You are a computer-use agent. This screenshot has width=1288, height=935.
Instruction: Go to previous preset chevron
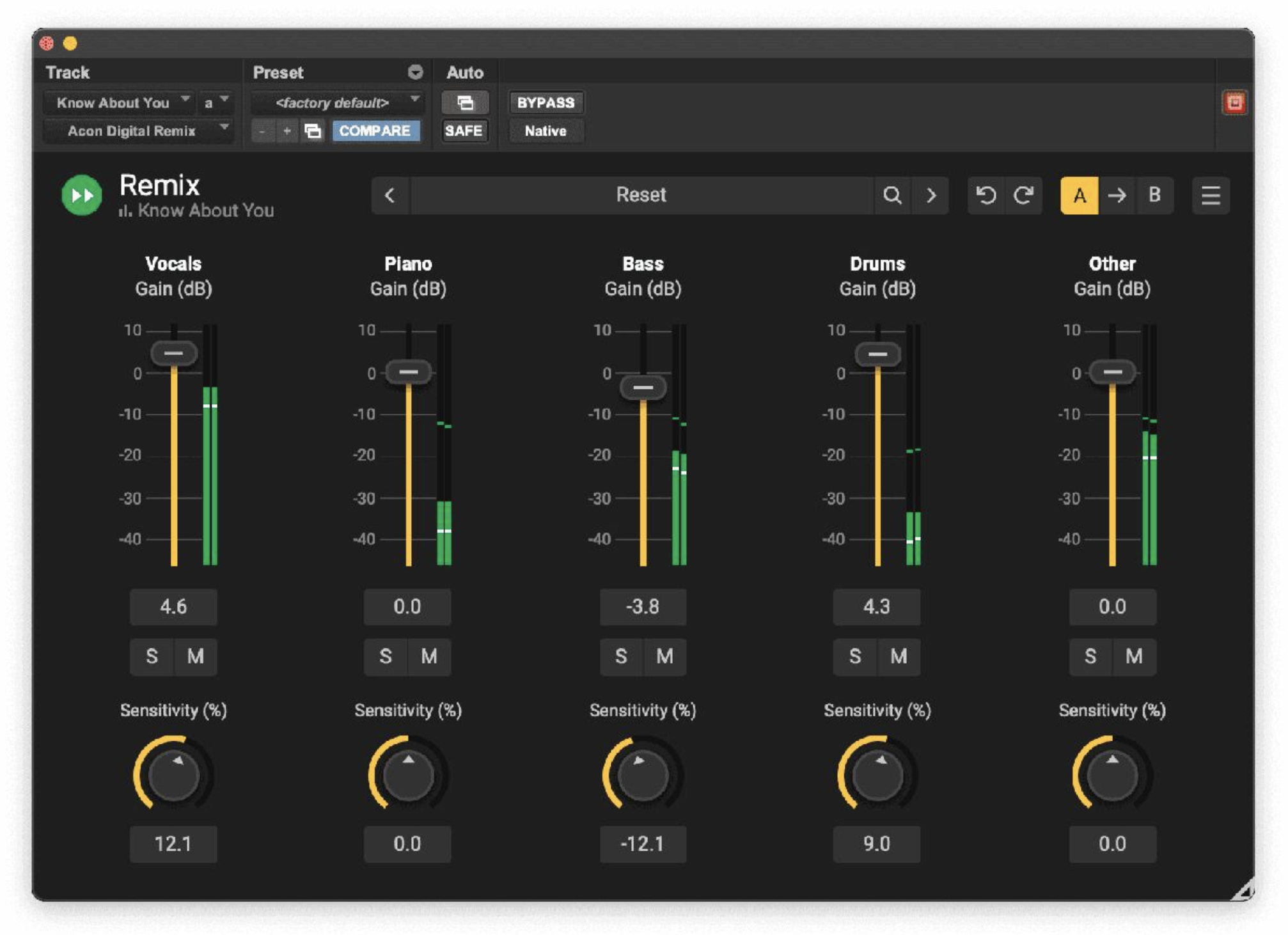[x=389, y=195]
